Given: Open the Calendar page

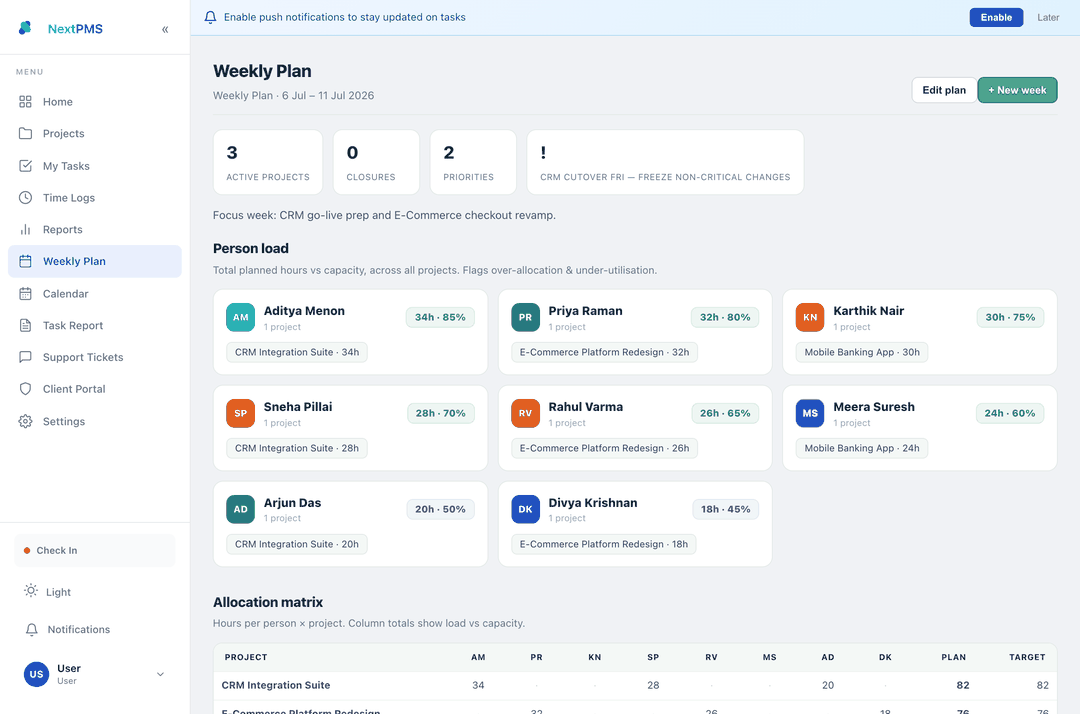Looking at the screenshot, I should [94, 294].
